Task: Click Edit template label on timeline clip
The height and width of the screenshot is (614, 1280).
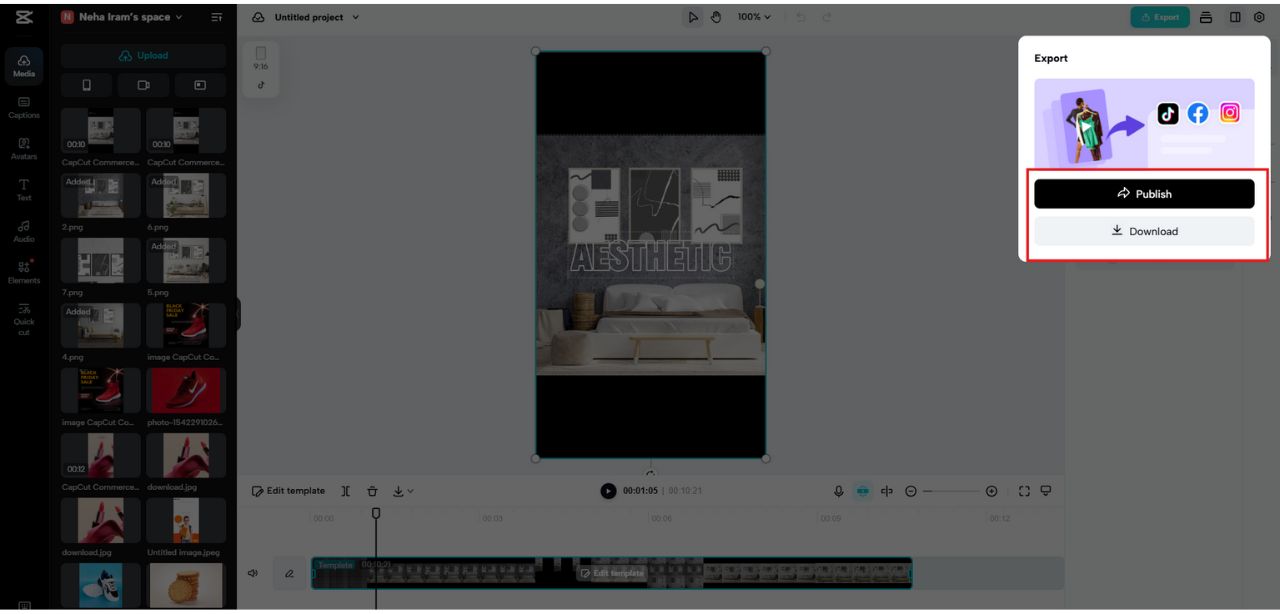Action: (612, 573)
